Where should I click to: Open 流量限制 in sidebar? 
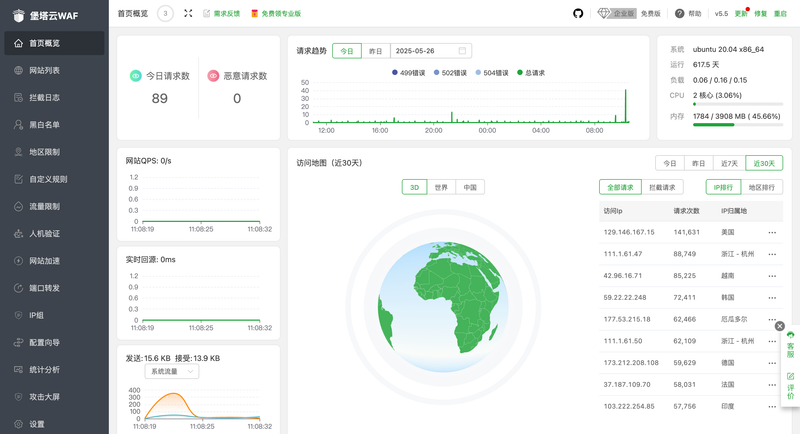tap(54, 207)
